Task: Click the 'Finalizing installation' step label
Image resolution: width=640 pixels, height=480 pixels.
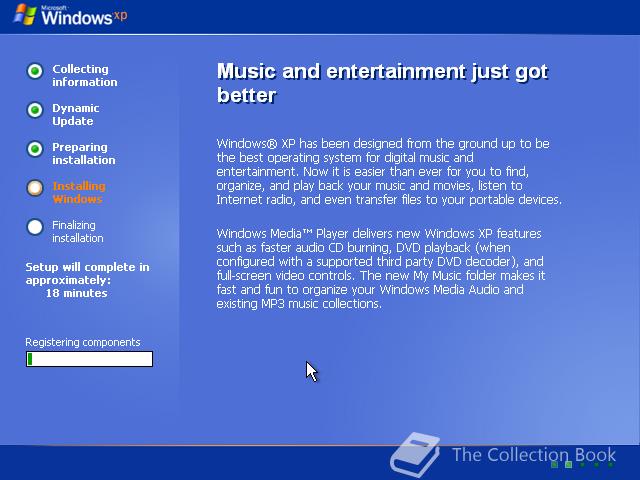Action: click(78, 231)
